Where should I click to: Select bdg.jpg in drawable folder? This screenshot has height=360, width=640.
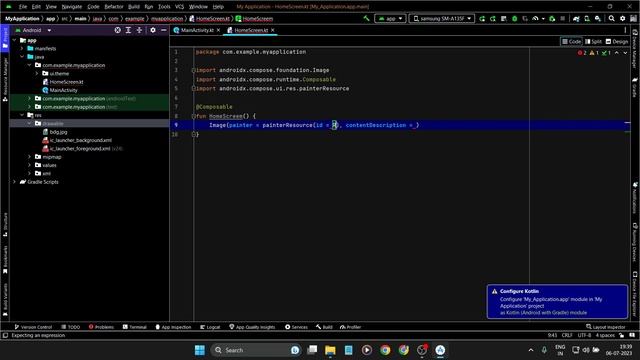(58, 132)
